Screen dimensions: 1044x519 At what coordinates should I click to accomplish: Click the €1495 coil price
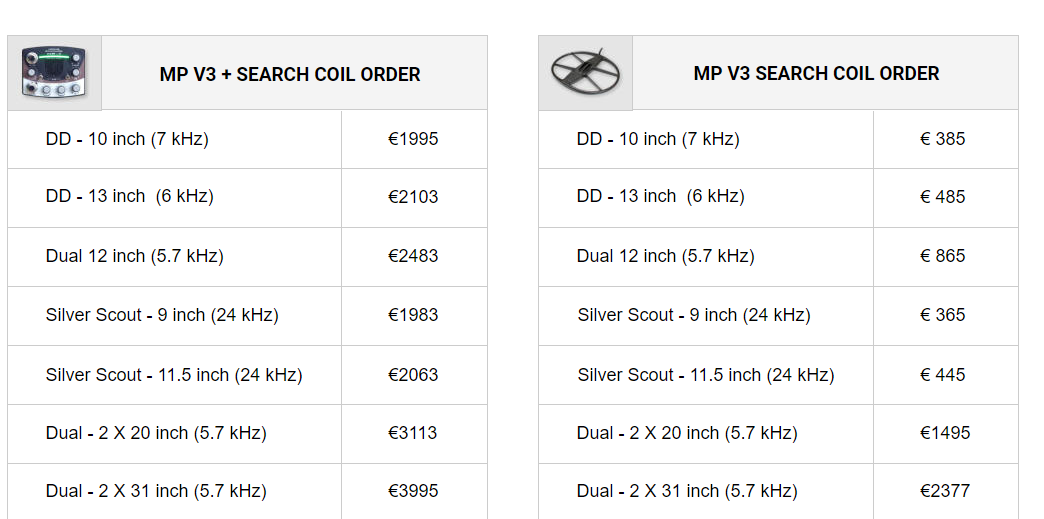[x=945, y=433]
